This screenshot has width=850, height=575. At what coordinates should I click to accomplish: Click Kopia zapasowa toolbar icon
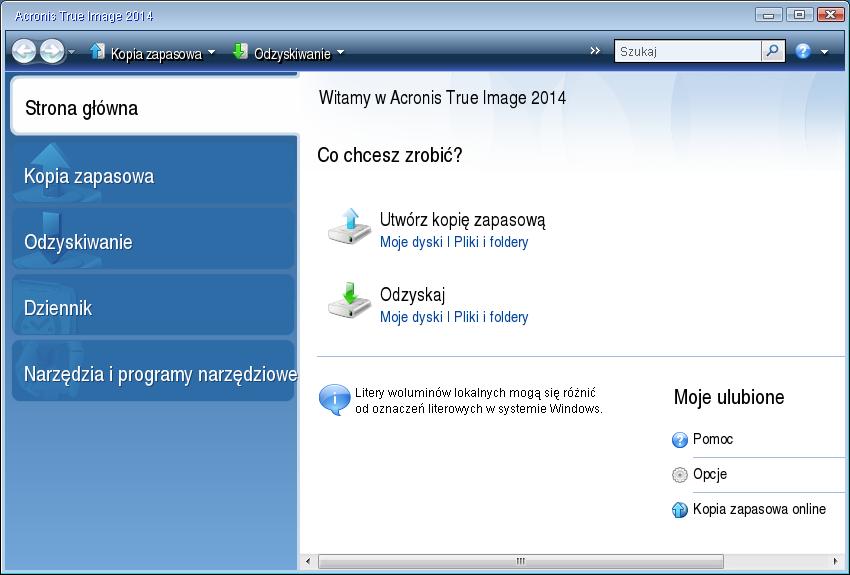click(98, 51)
